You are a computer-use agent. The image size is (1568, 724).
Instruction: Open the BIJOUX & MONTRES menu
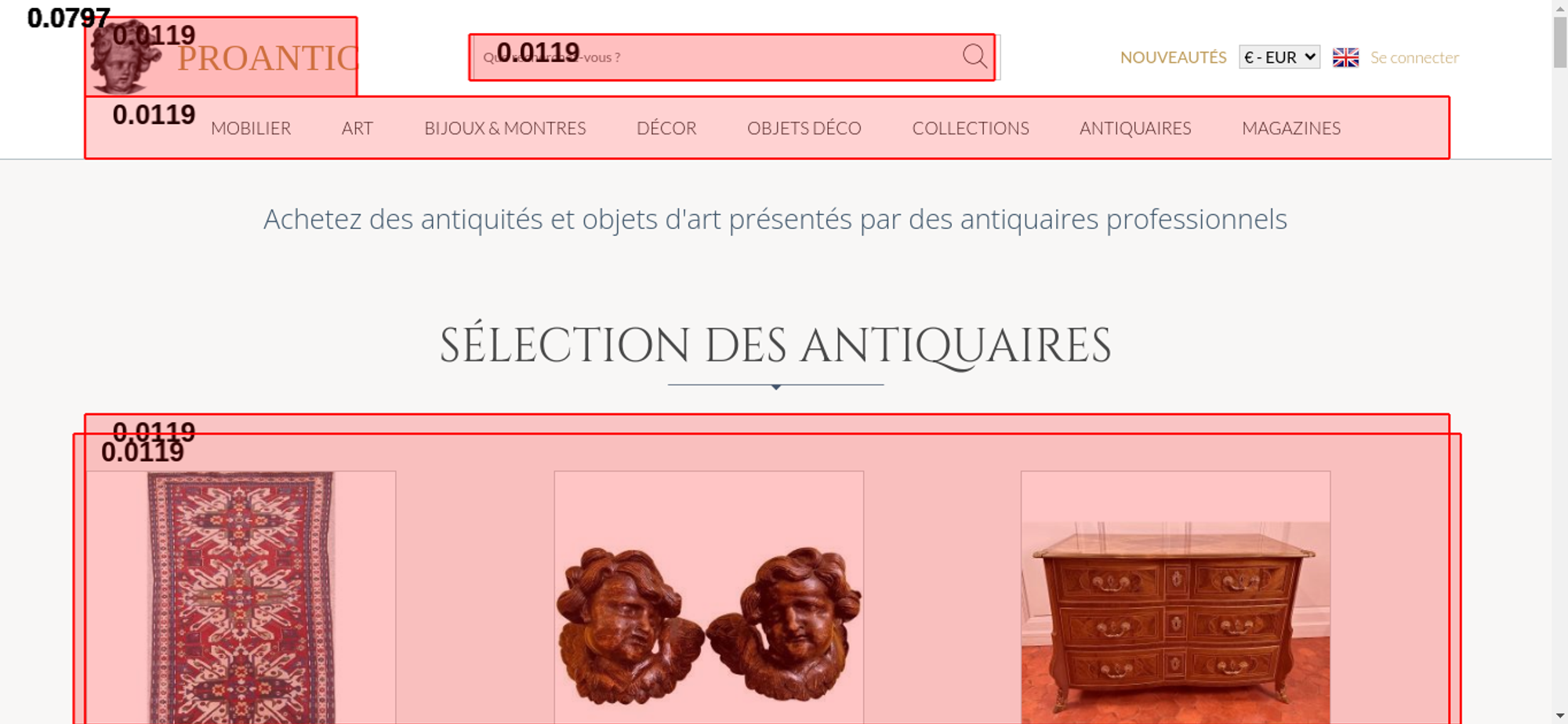pyautogui.click(x=505, y=129)
